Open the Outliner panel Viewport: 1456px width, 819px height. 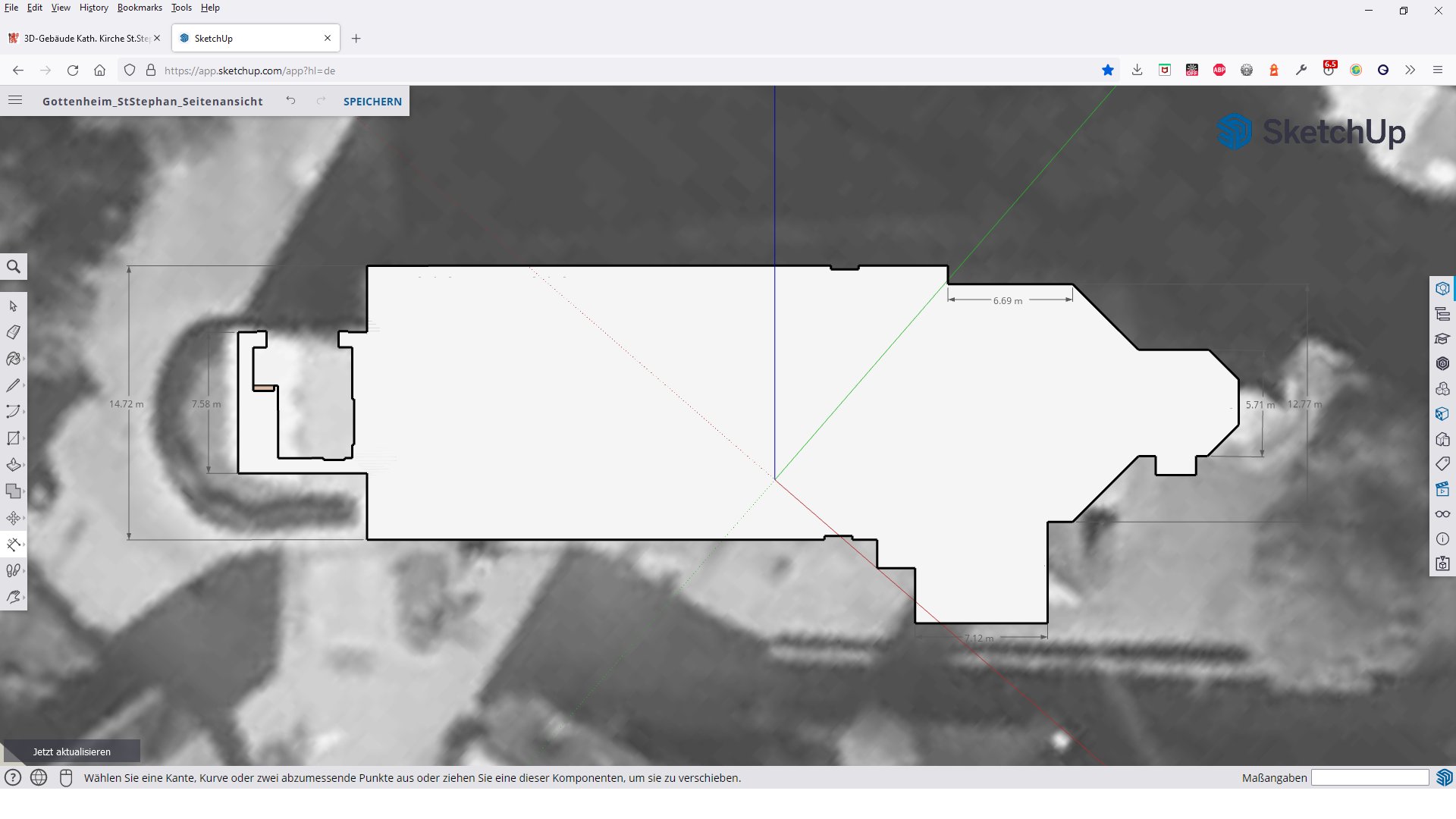tap(1442, 314)
